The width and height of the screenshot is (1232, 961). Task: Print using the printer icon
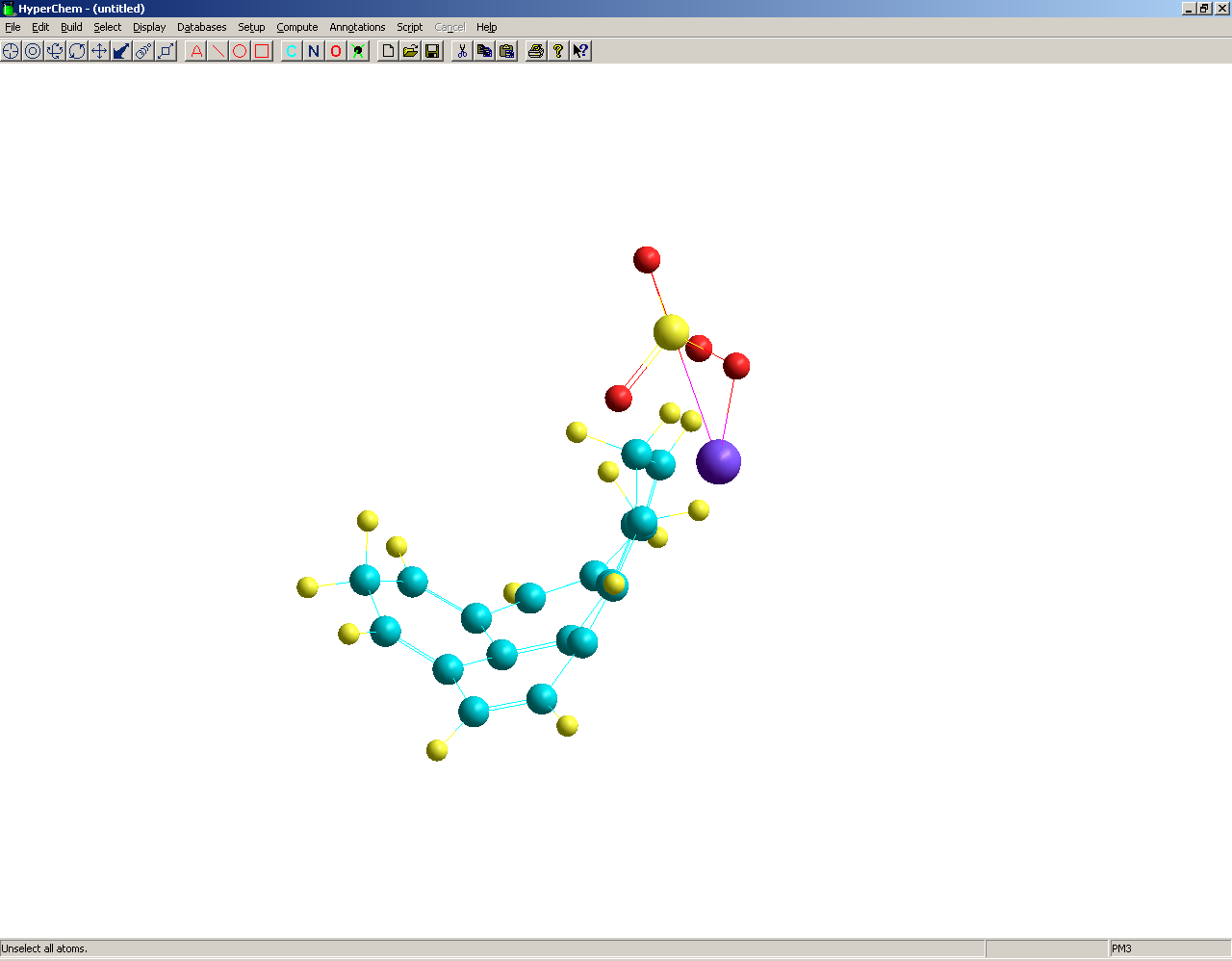[536, 51]
